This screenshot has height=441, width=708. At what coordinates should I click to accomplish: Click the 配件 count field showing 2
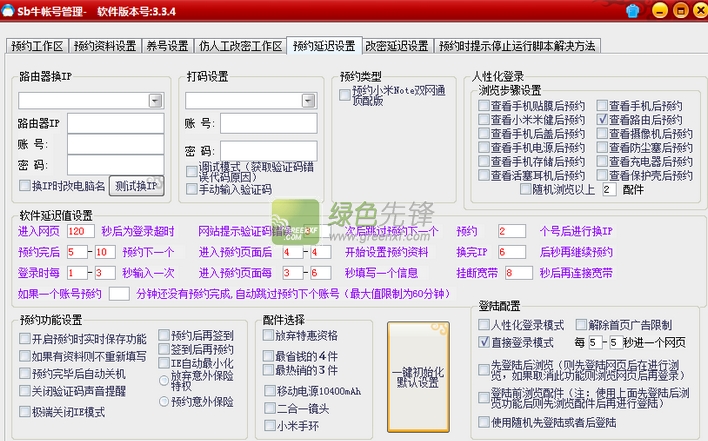[609, 190]
